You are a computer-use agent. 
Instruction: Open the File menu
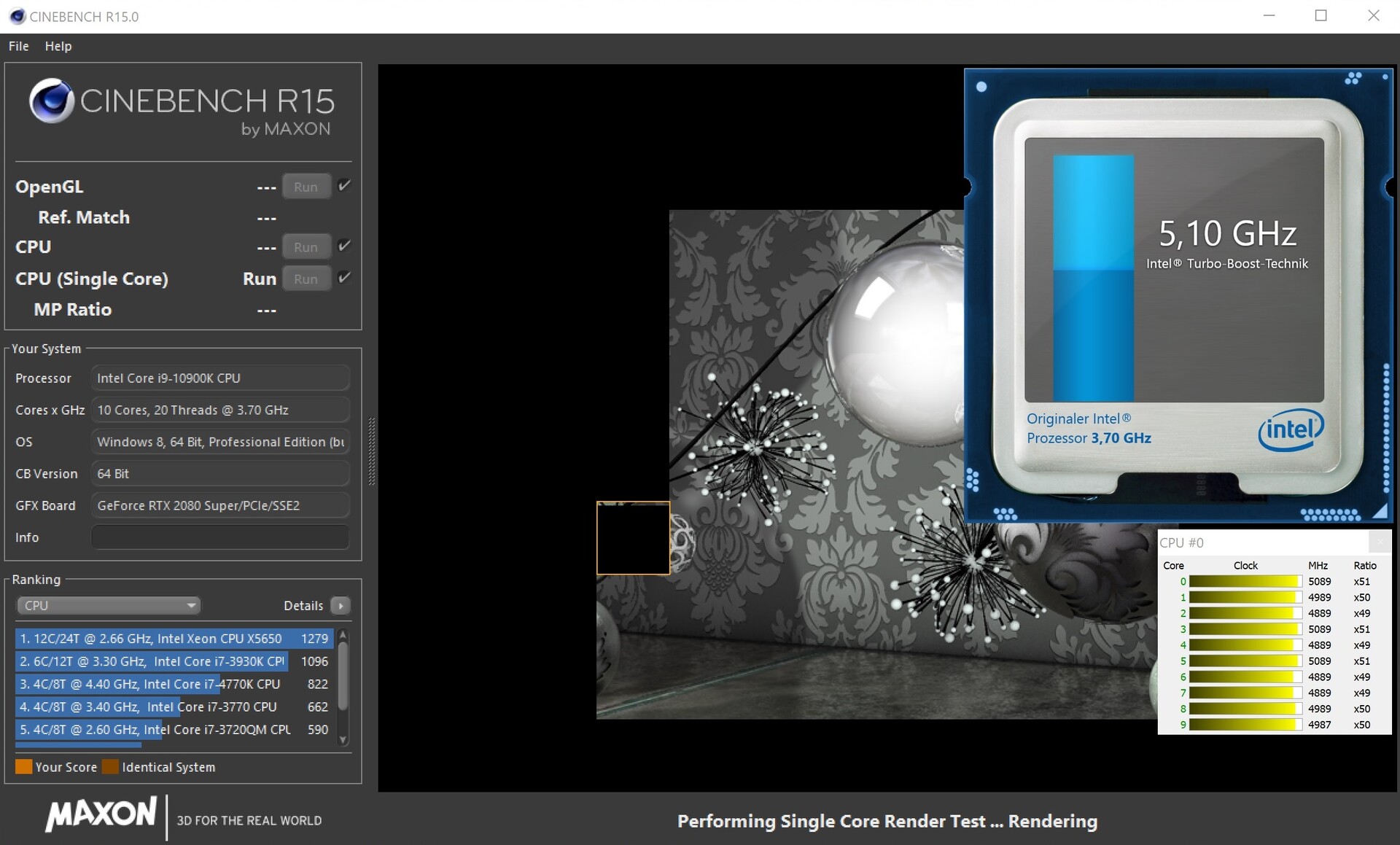[18, 46]
